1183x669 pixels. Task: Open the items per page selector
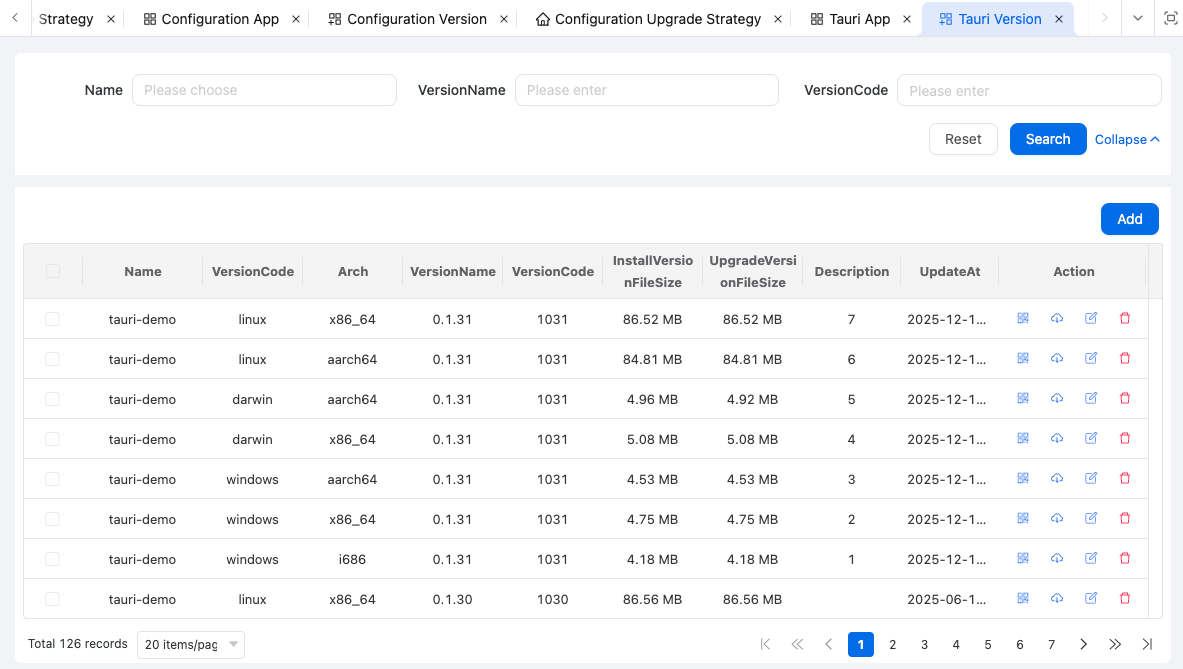point(191,644)
